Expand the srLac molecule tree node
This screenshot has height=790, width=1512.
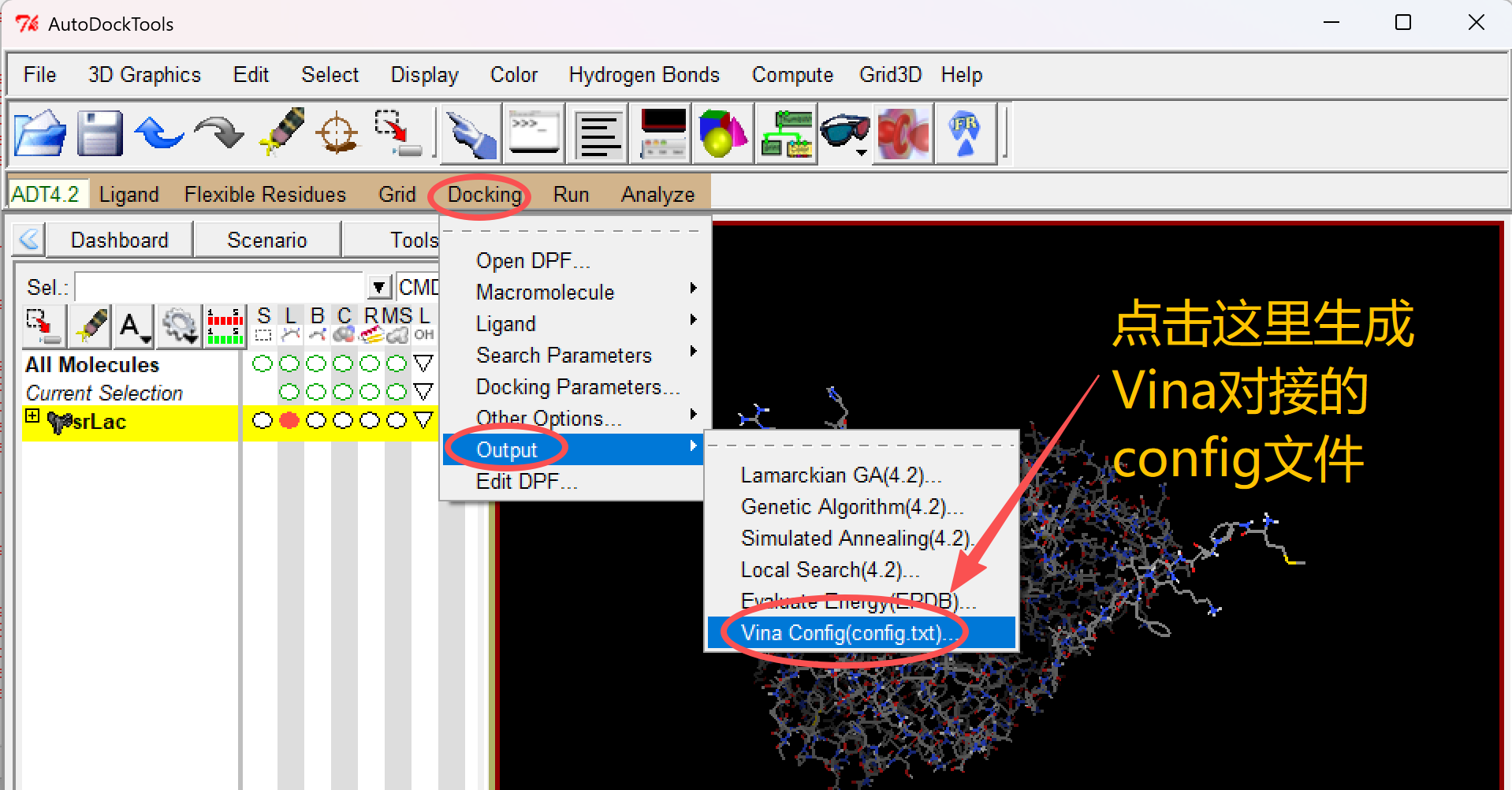(32, 415)
